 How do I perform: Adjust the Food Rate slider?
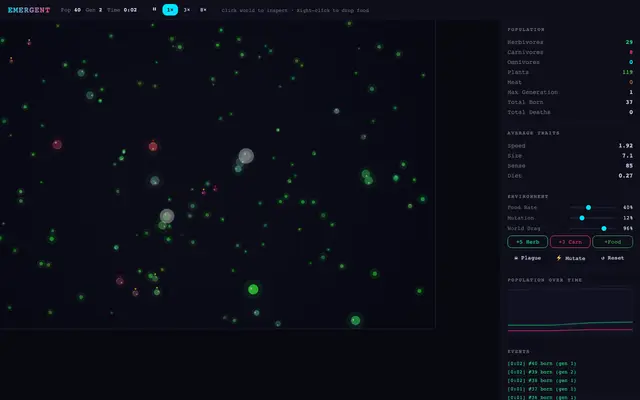pyautogui.click(x=593, y=207)
